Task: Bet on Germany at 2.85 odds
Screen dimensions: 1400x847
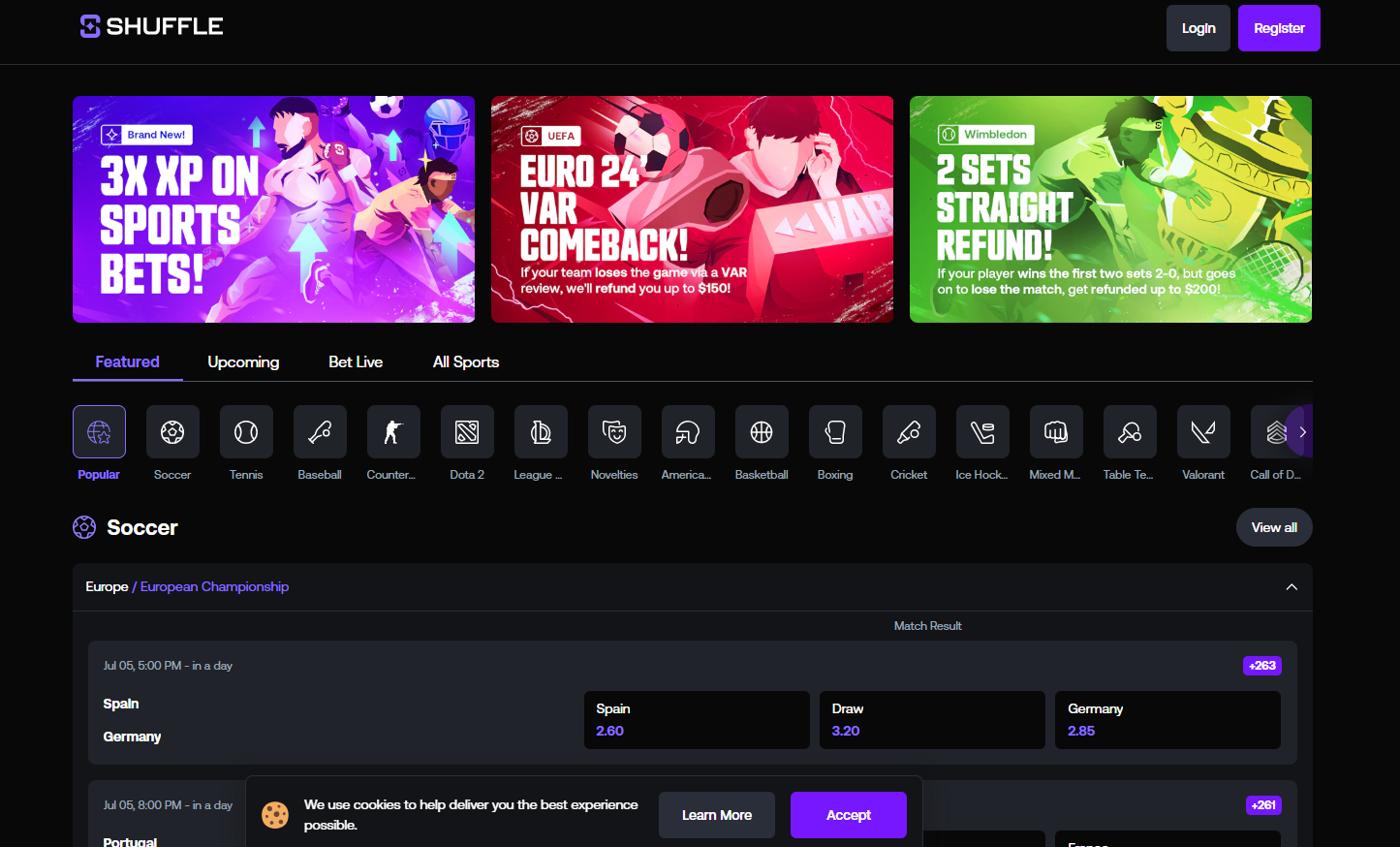Action: pos(1167,720)
